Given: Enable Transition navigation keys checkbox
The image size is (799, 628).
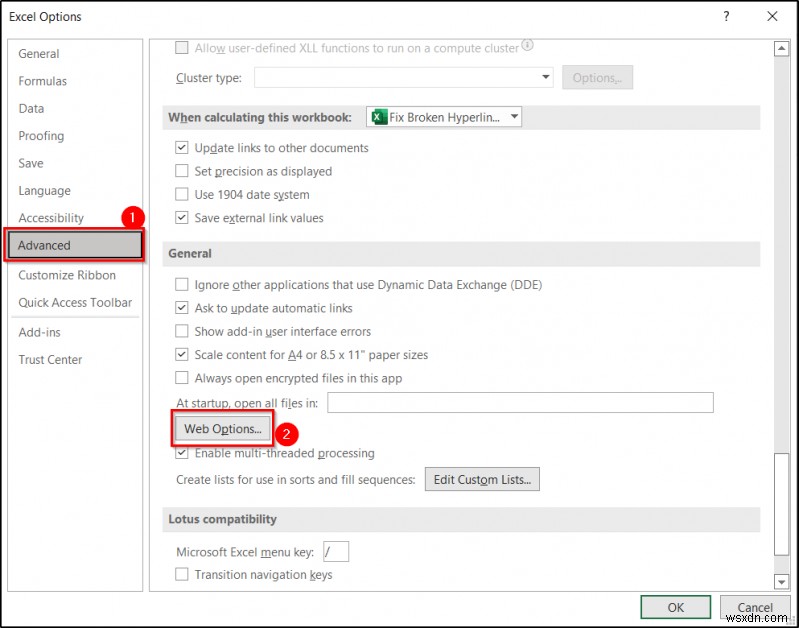Looking at the screenshot, I should pyautogui.click(x=181, y=574).
